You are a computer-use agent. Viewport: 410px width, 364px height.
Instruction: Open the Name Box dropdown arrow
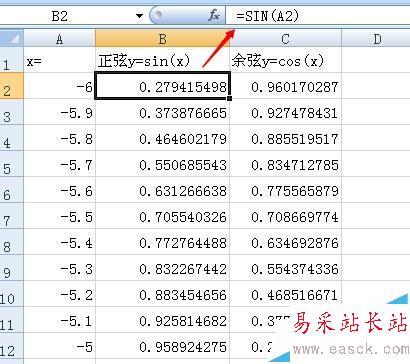point(139,16)
